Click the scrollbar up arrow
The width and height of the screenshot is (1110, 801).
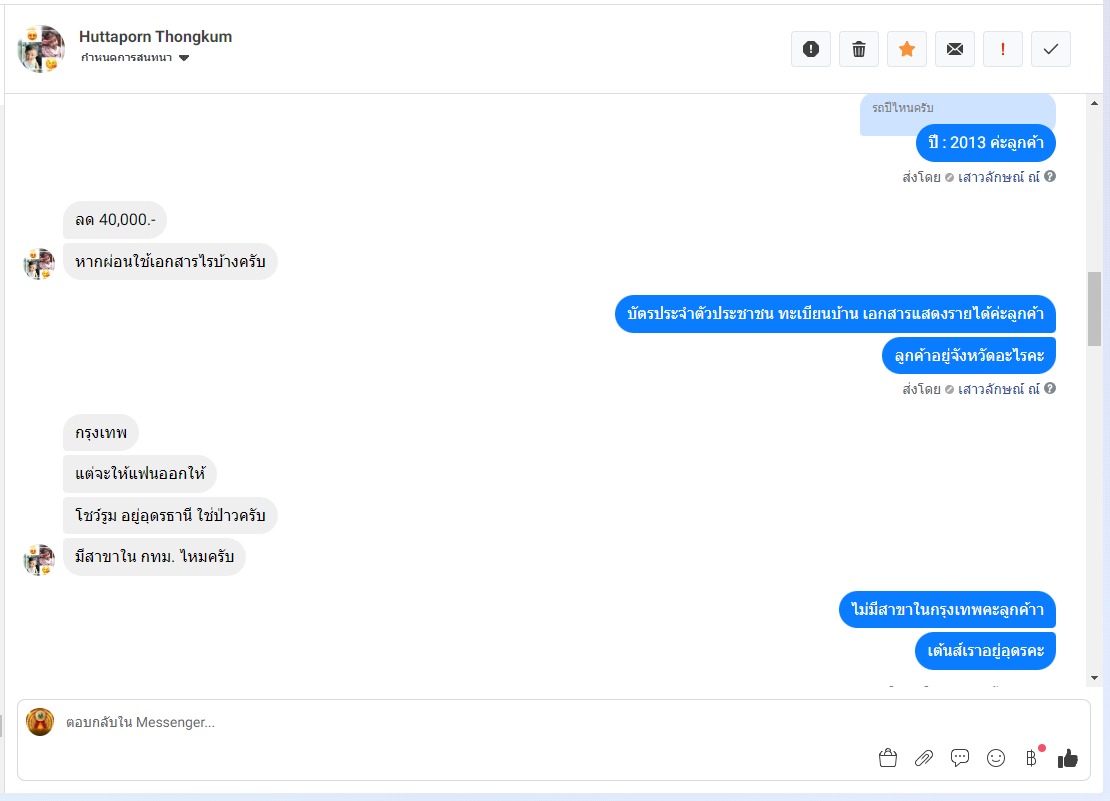[x=1094, y=103]
